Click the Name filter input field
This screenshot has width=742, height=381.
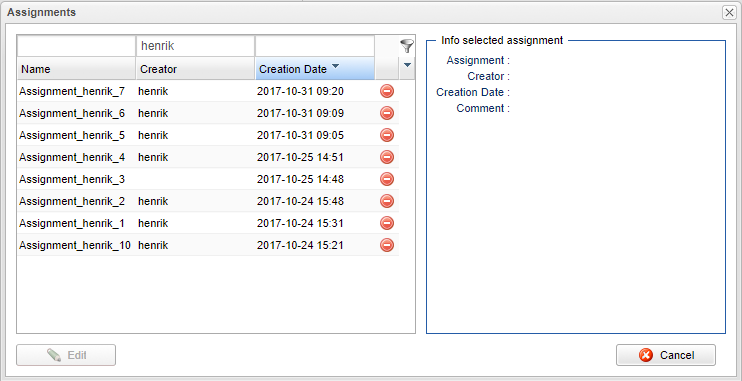(76, 46)
